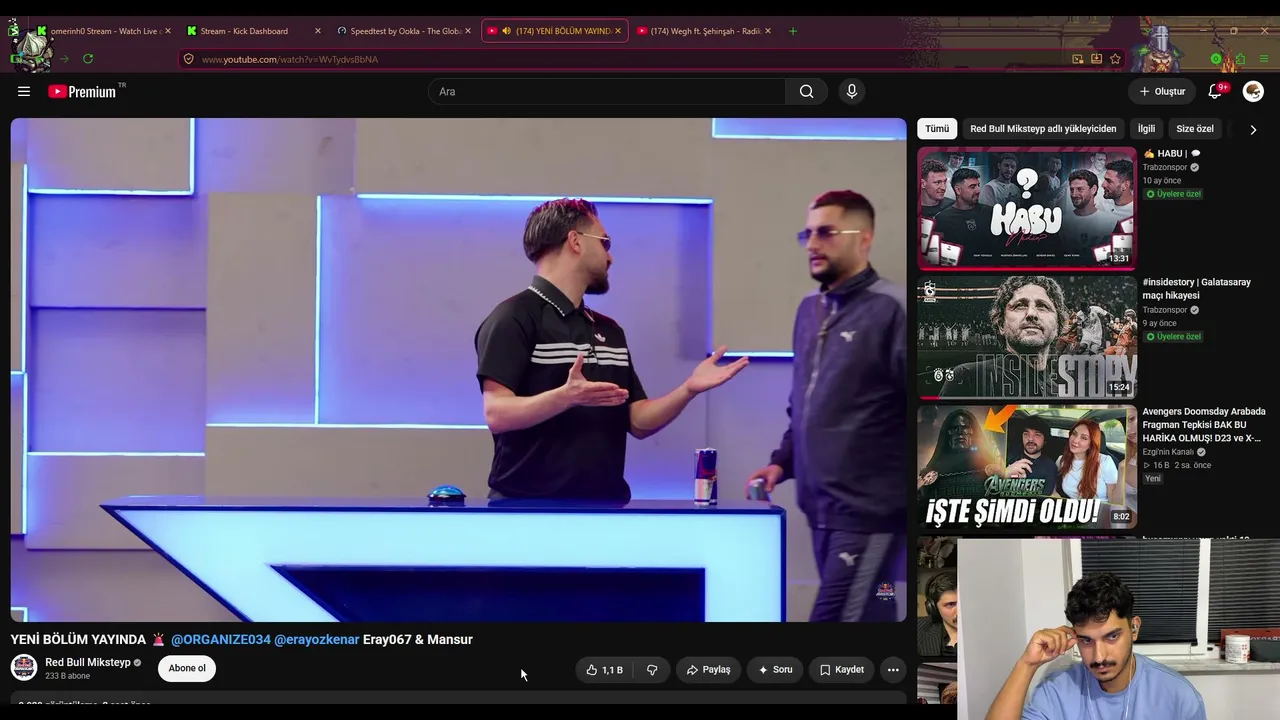Open Red Bull Miksteyp channel avatar
1280x720 pixels.
[24, 668]
